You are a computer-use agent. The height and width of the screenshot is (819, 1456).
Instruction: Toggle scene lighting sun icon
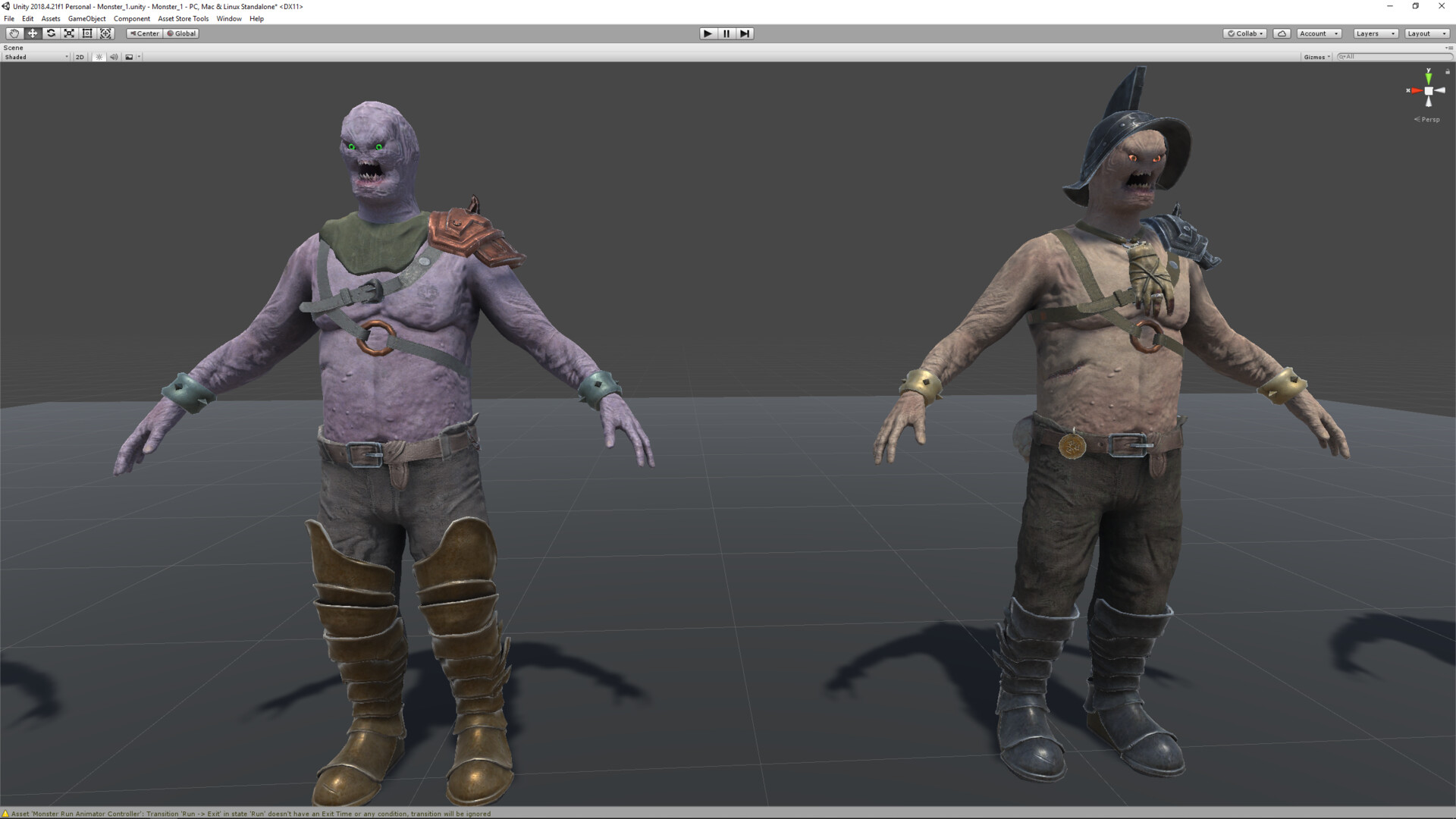99,57
